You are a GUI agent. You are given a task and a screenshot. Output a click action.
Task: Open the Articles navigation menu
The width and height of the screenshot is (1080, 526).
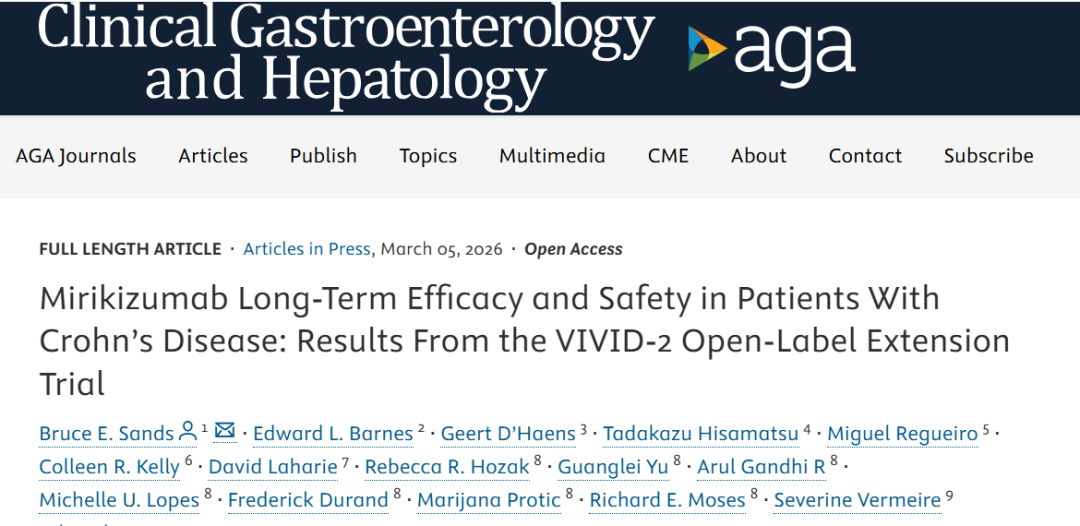click(x=213, y=156)
